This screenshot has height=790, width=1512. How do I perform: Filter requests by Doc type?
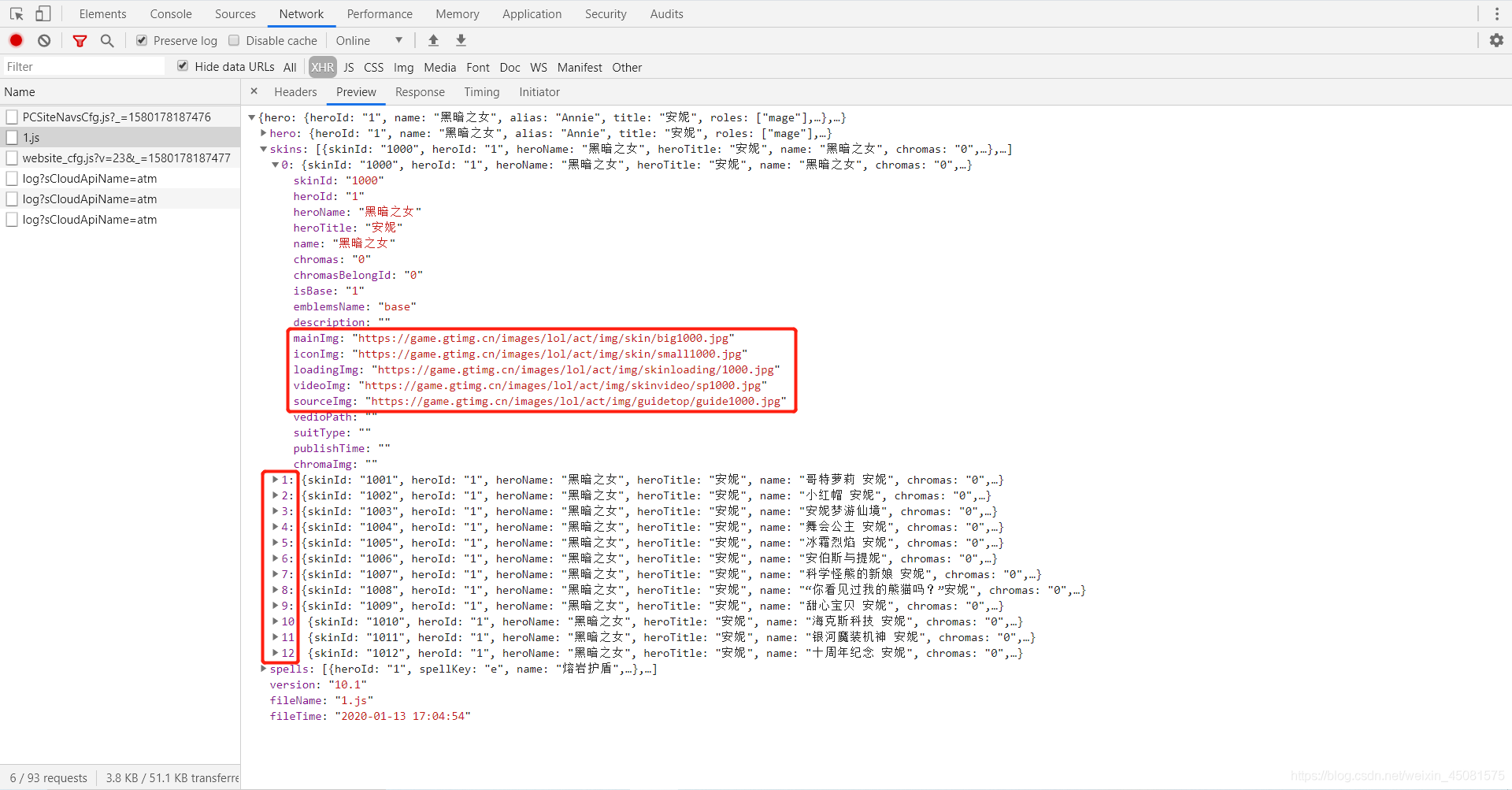point(510,67)
